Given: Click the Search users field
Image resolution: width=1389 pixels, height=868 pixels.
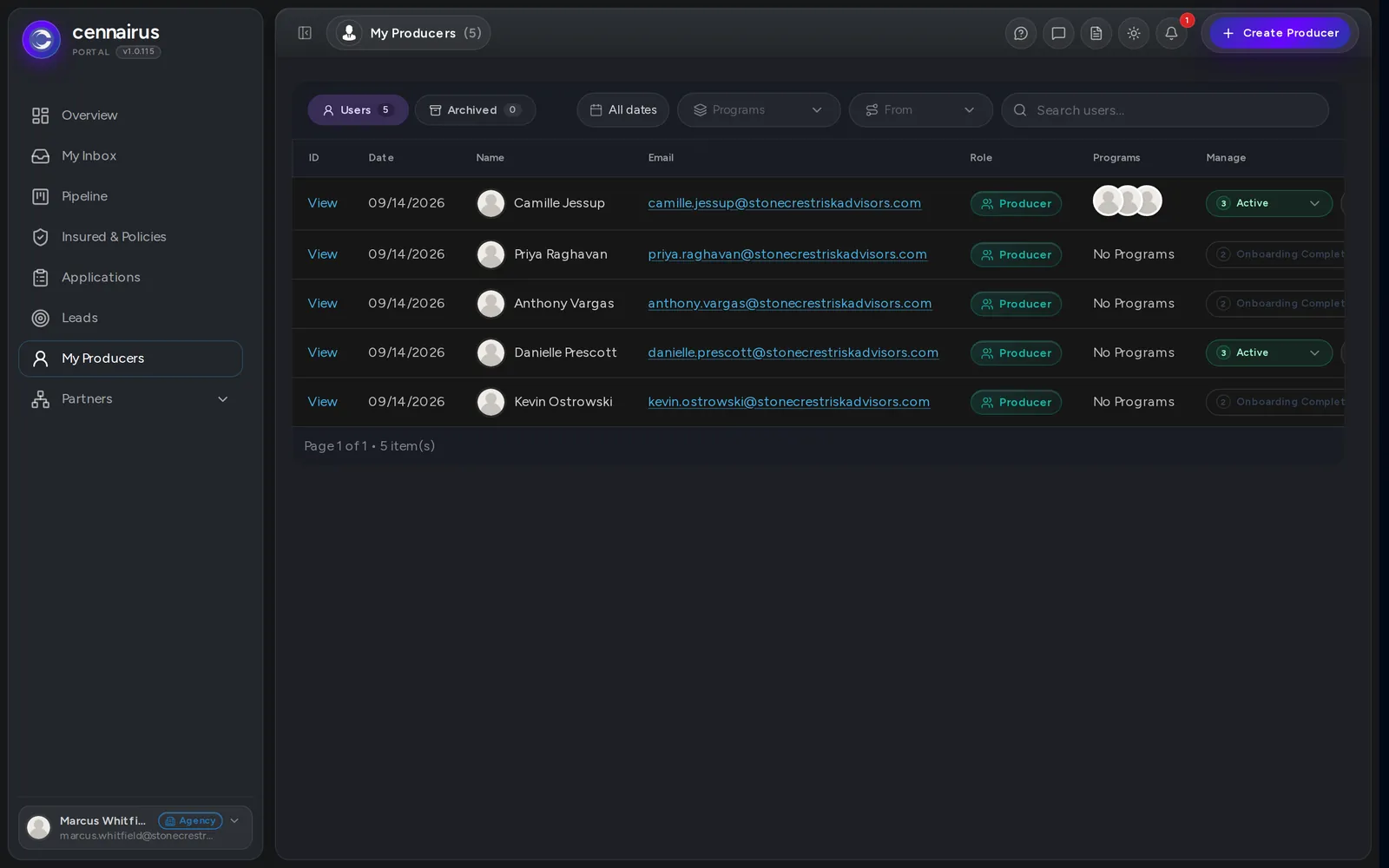Looking at the screenshot, I should pos(1165,110).
